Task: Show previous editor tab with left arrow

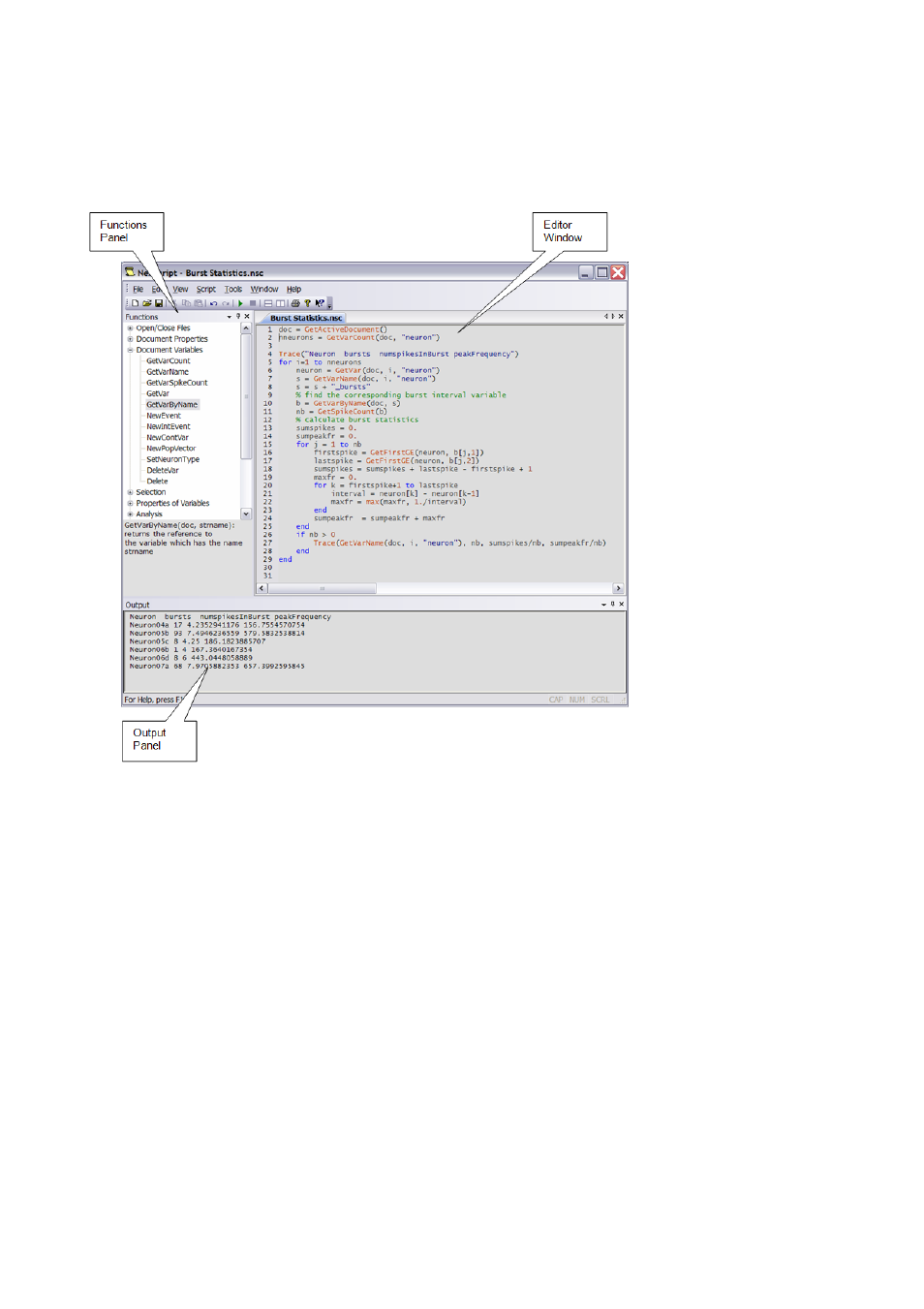Action: [606, 316]
